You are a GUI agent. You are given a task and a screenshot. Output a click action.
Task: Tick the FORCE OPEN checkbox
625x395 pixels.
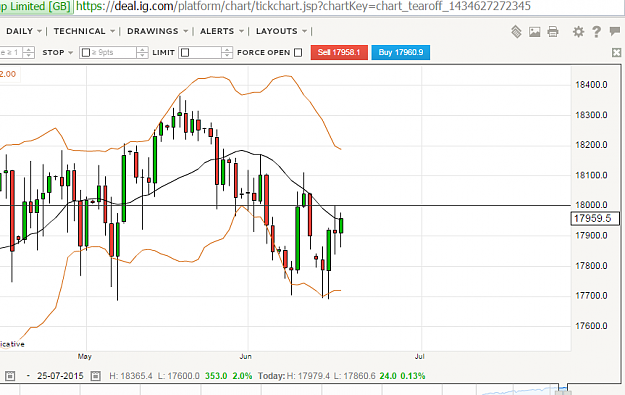click(x=298, y=52)
